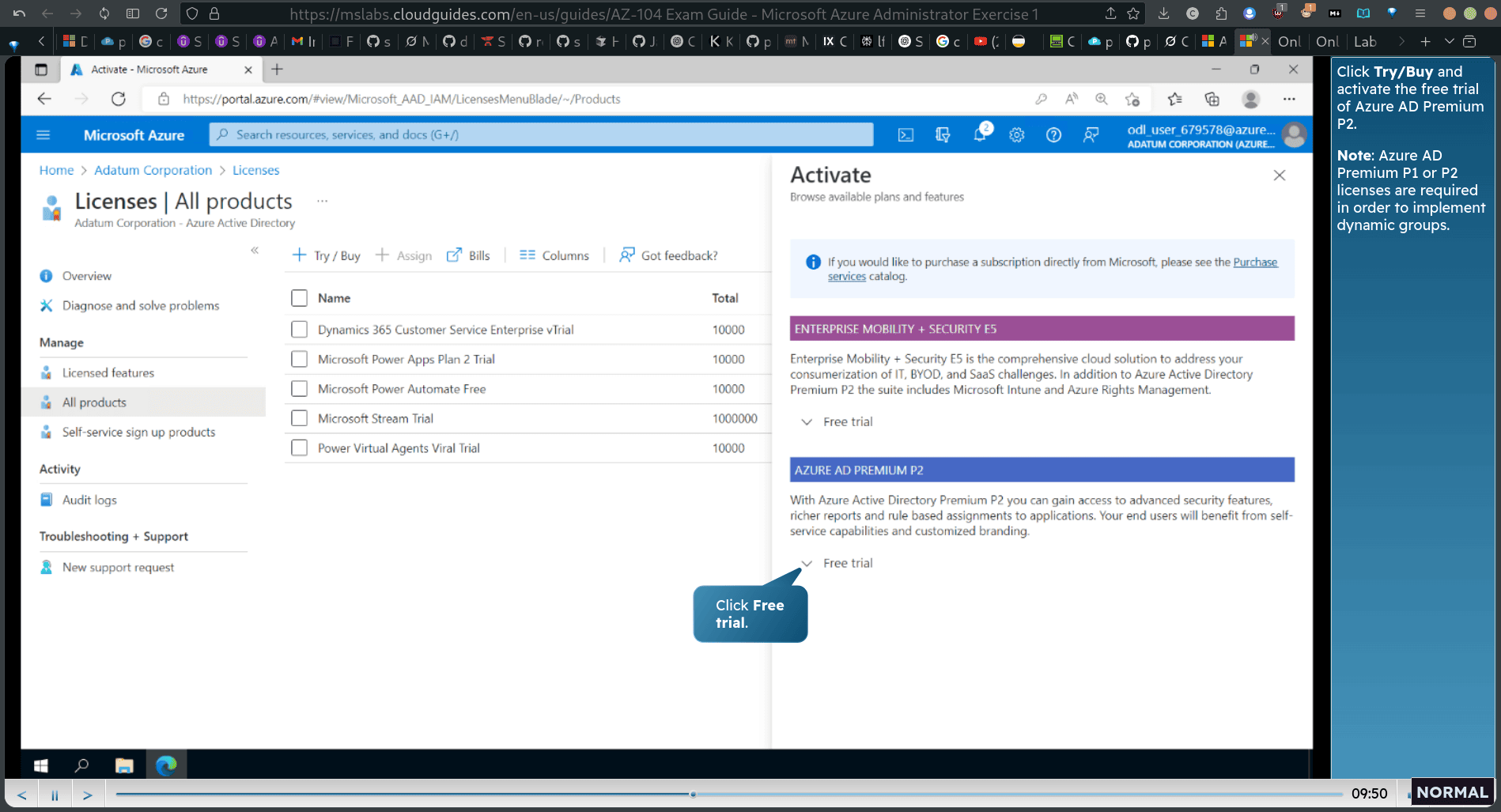Open Licenses breadcrumb link

tap(255, 170)
